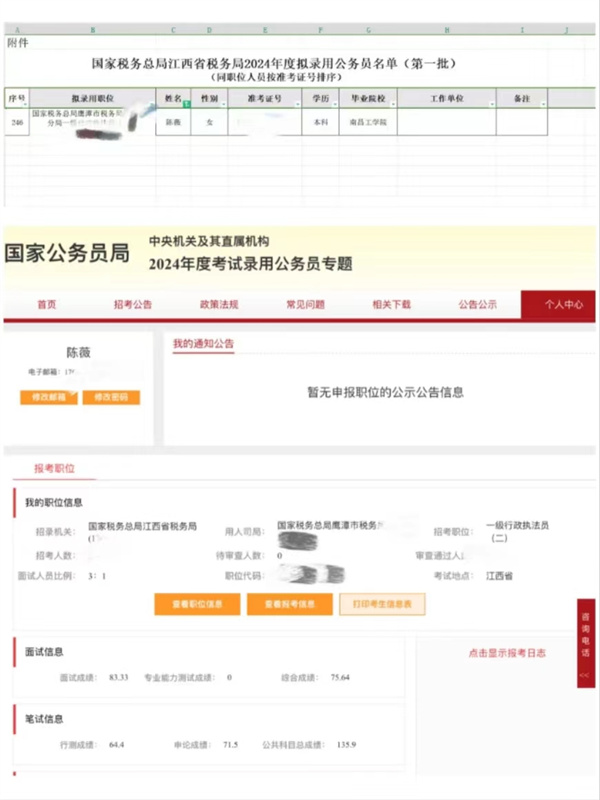600x800 pixels.
Task: Click the 修改密码 button
Action: click(111, 397)
